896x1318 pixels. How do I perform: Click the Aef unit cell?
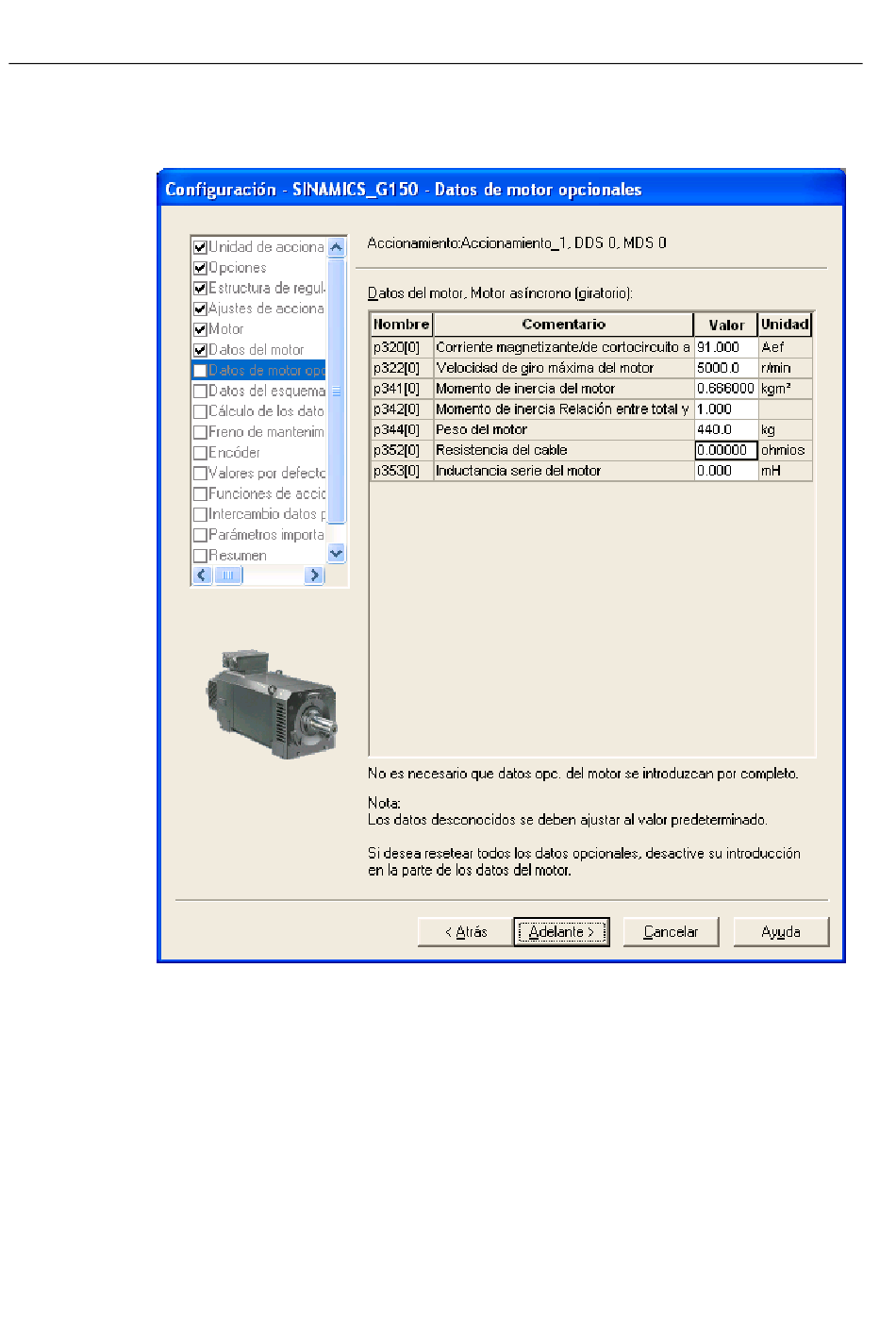tap(786, 347)
